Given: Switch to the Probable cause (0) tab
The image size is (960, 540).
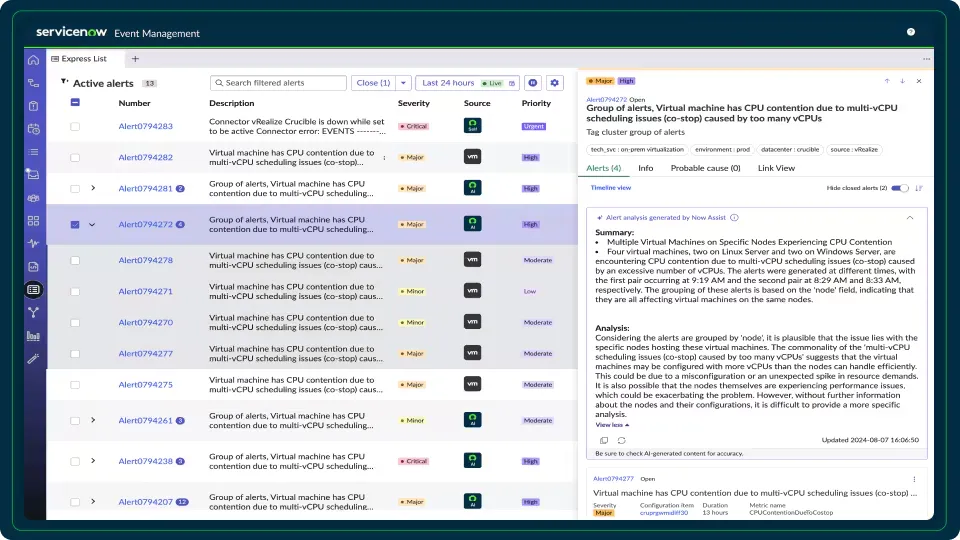Looking at the screenshot, I should (x=705, y=168).
